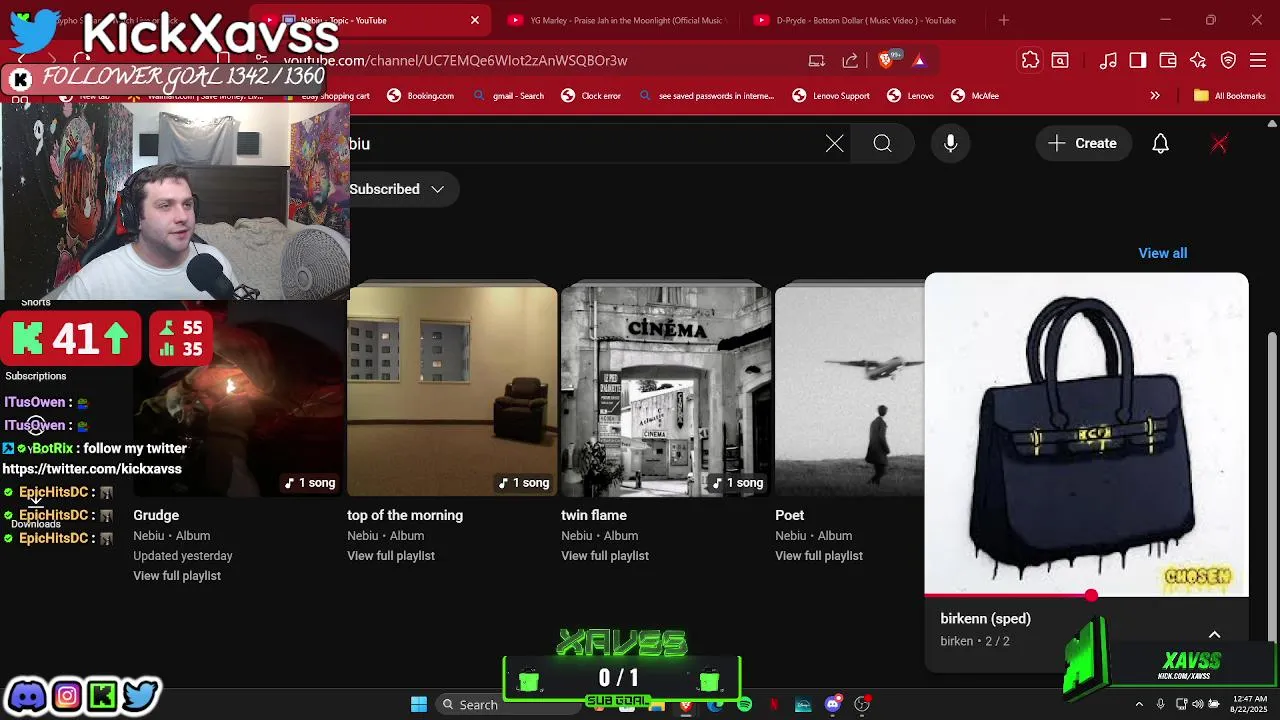View full playlist under Grudge
This screenshot has height=720, width=1280.
pos(177,576)
